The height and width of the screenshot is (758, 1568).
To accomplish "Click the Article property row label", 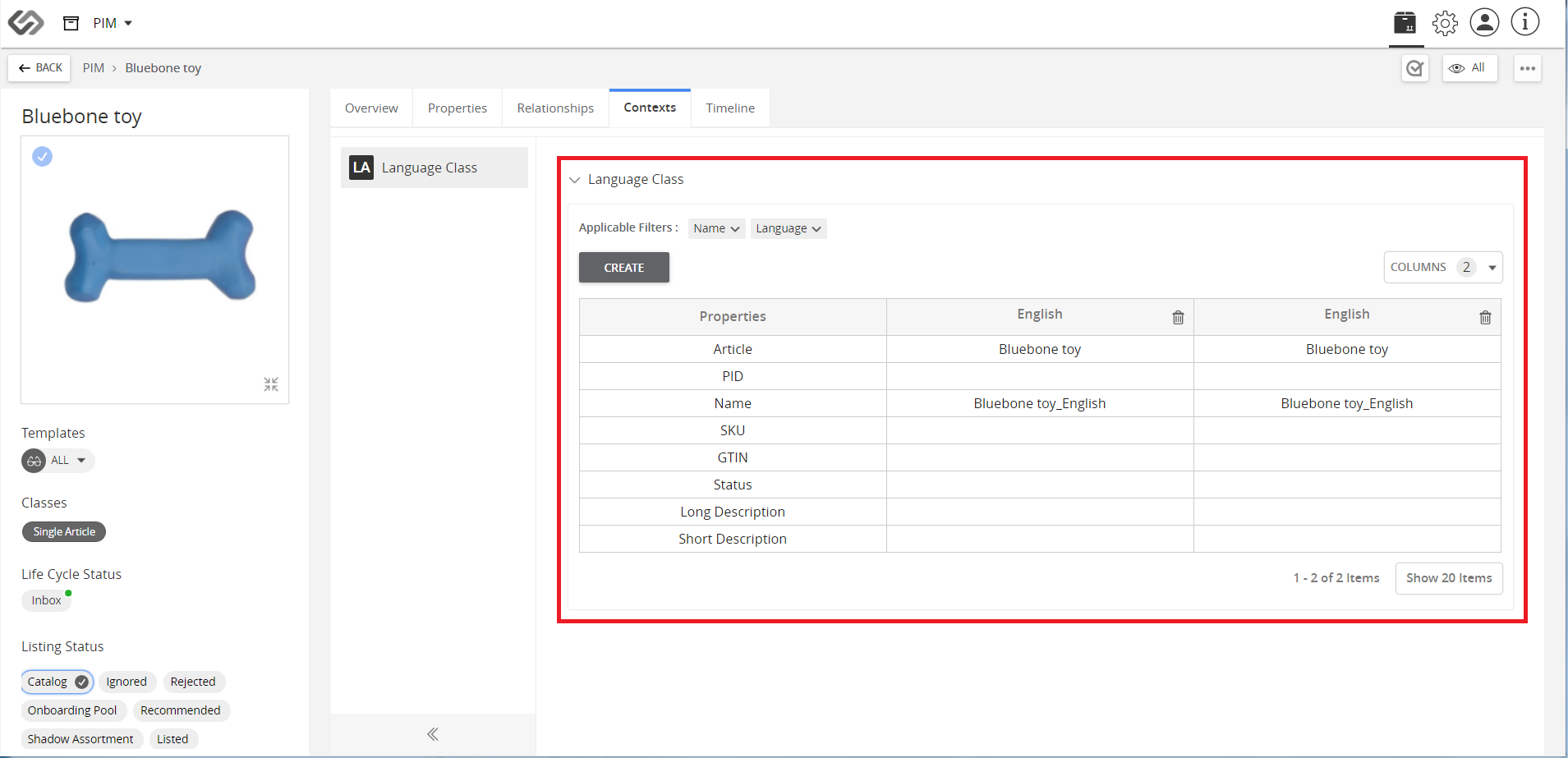I will coord(733,349).
